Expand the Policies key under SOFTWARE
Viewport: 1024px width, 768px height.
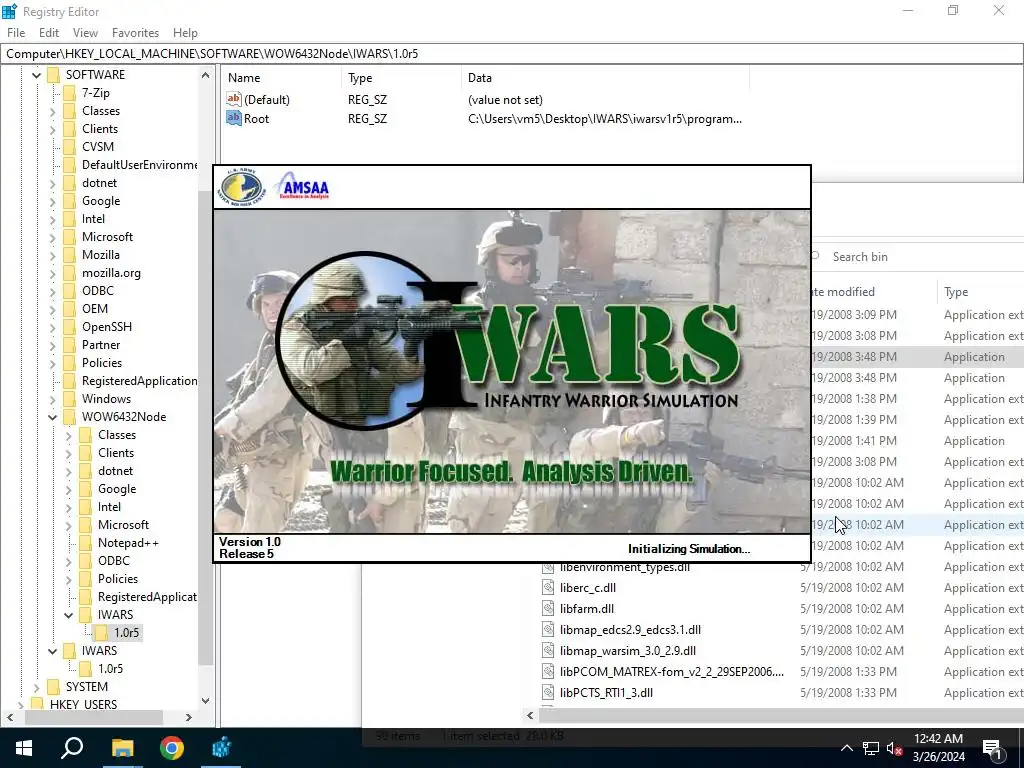coord(53,363)
